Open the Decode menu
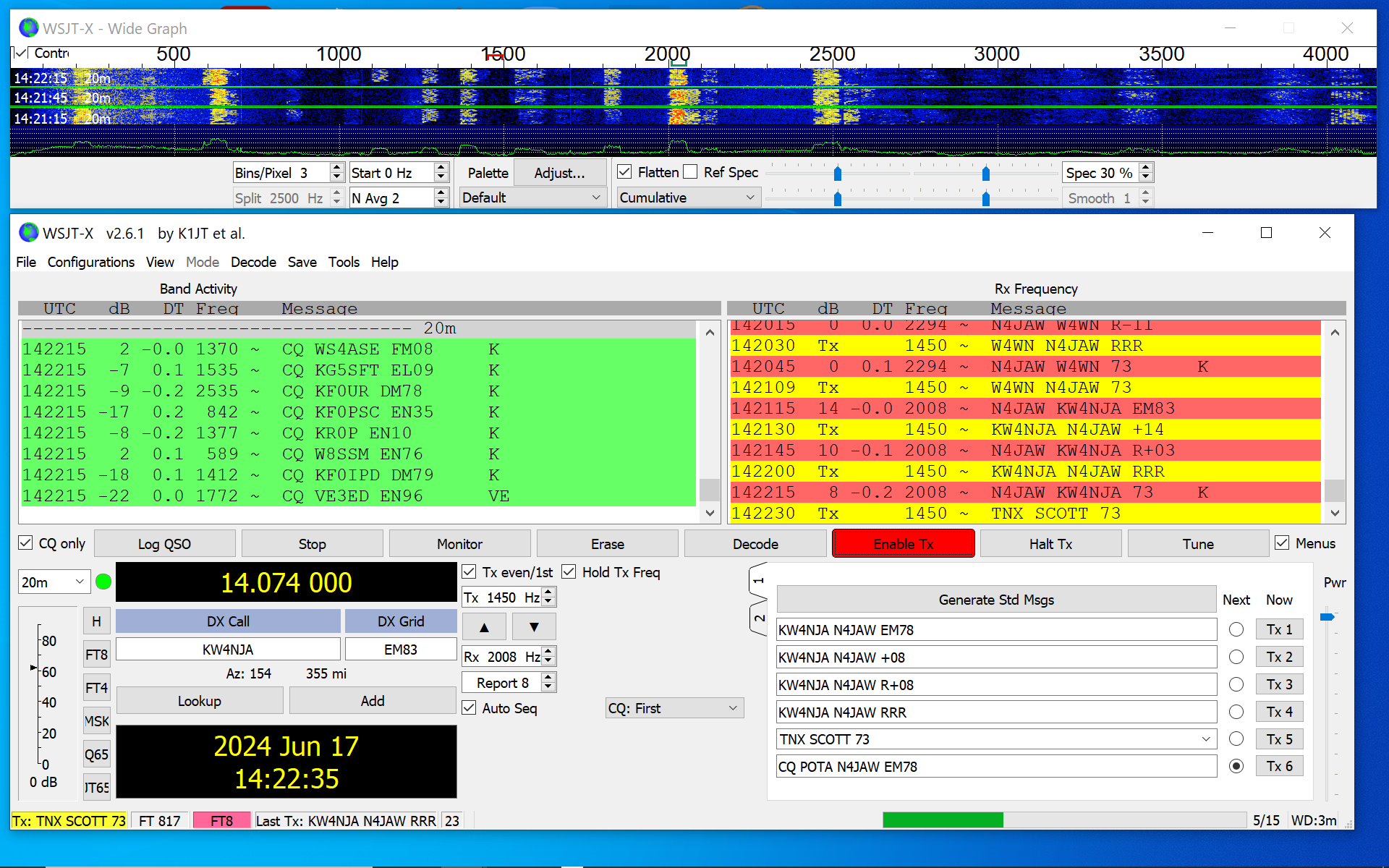The width and height of the screenshot is (1389, 868). [253, 262]
